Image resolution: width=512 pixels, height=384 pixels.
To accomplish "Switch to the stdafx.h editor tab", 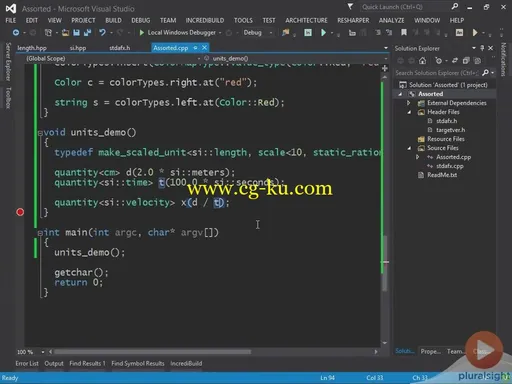I will (120, 48).
